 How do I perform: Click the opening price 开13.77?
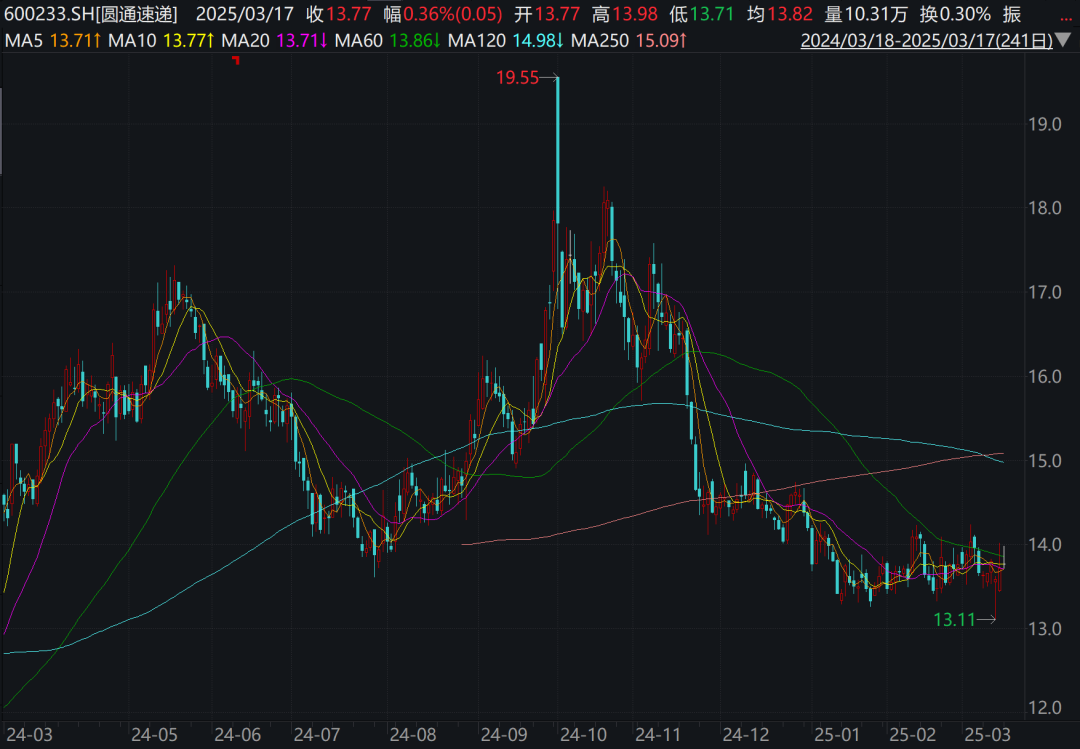[547, 14]
